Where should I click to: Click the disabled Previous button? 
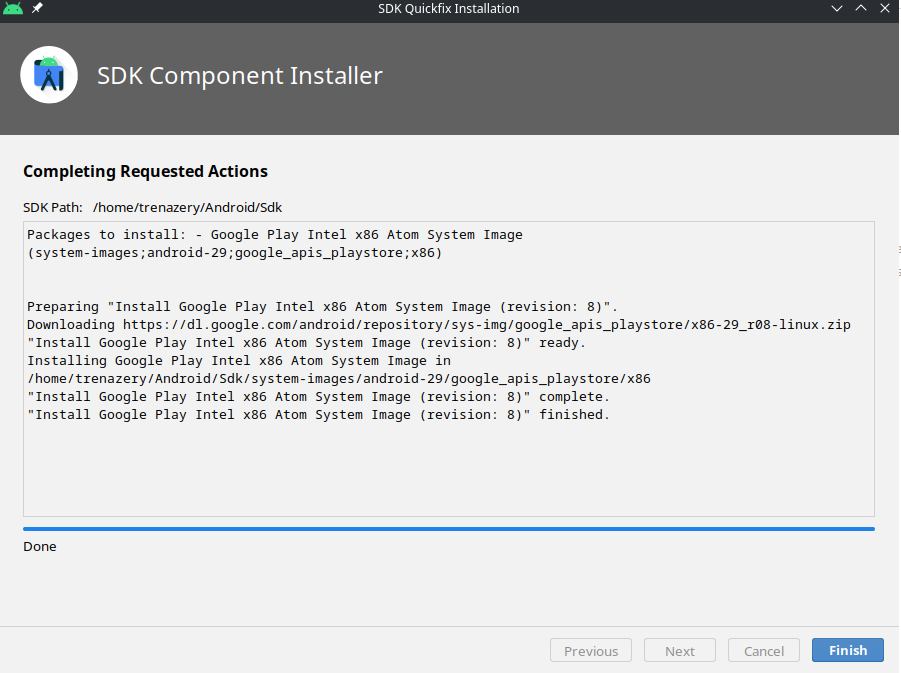[590, 651]
